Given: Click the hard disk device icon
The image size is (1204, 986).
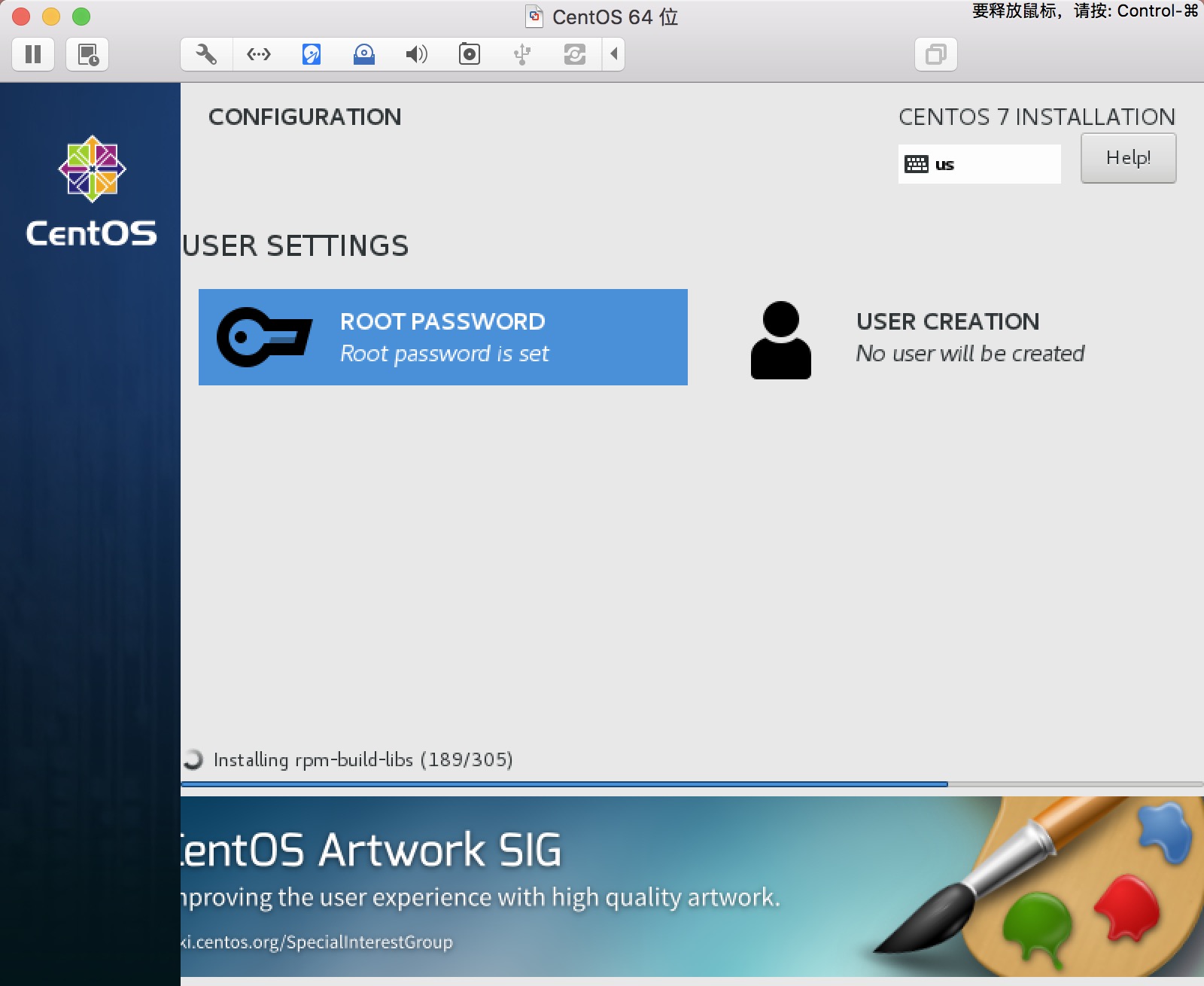Looking at the screenshot, I should click(x=312, y=54).
